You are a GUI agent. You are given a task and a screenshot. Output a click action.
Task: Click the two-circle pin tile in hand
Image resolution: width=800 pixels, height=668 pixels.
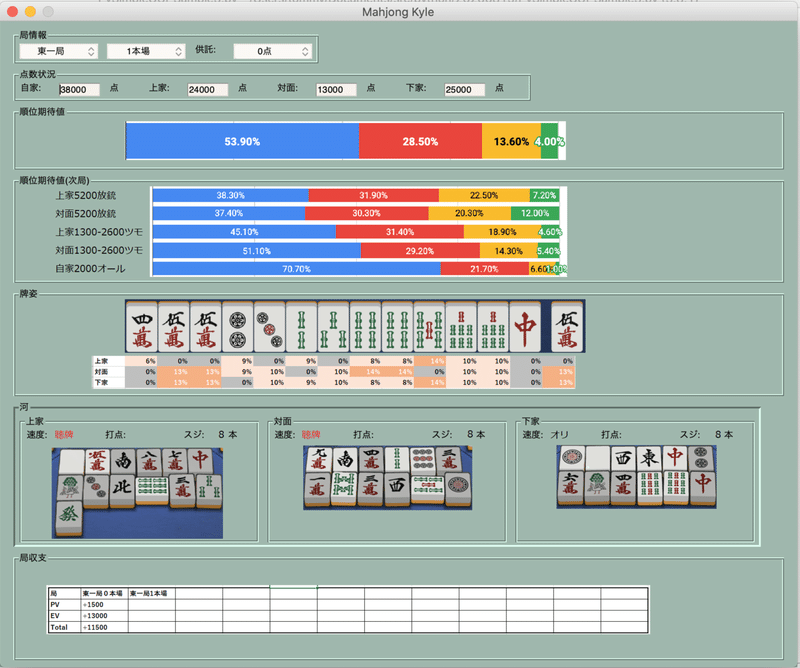(237, 327)
